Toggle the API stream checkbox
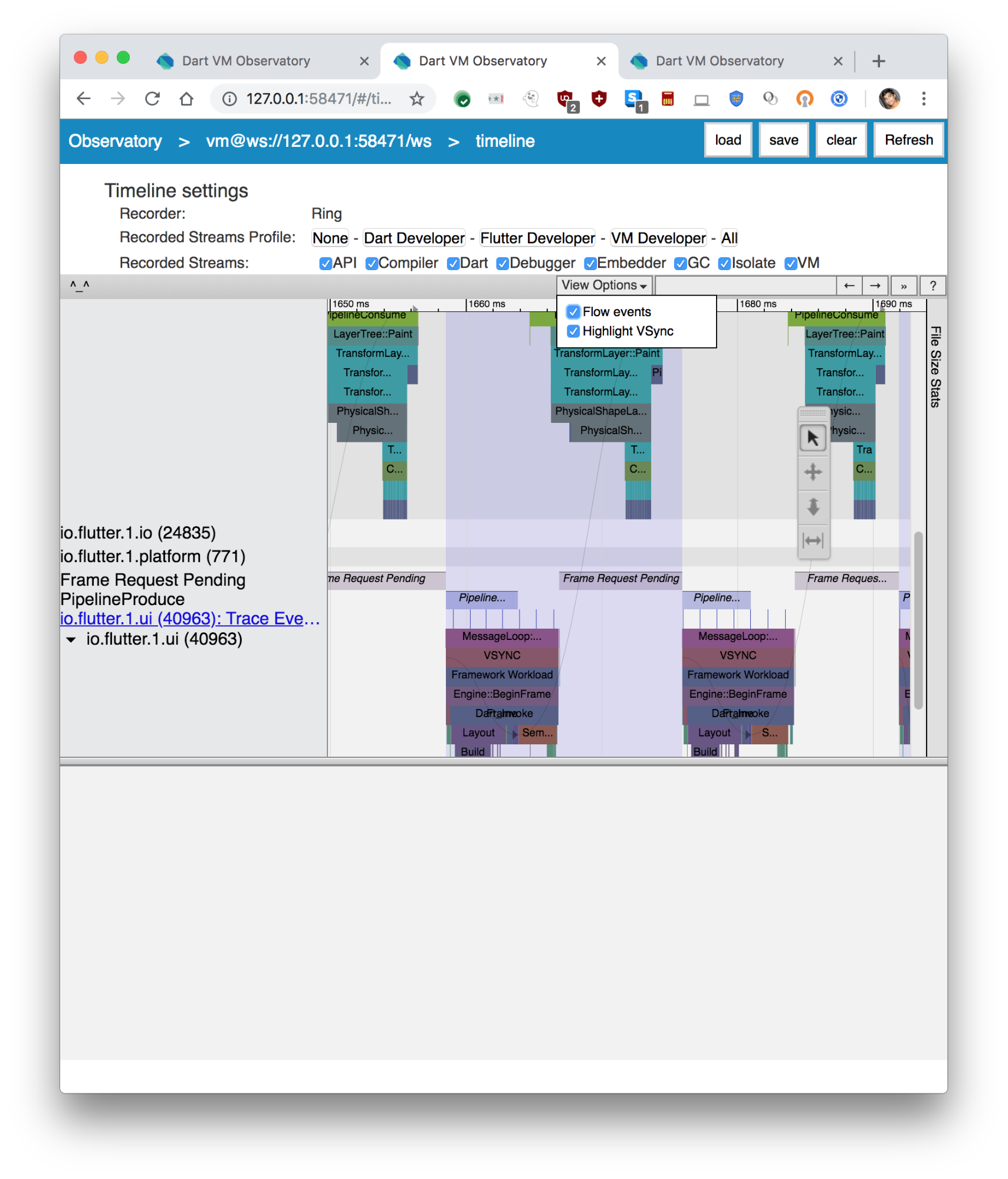Viewport: 1008px width, 1179px height. 325,263
